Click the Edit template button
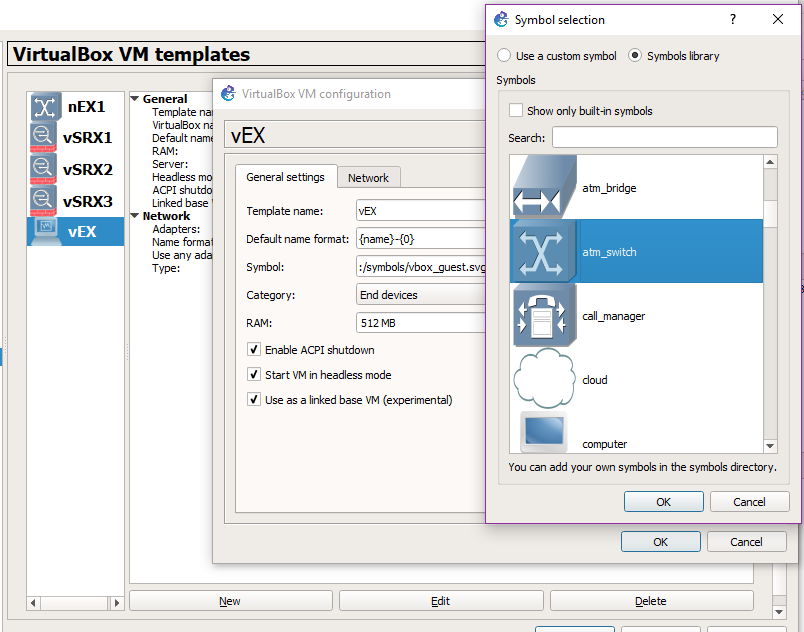Viewport: 804px width, 632px height. point(440,601)
